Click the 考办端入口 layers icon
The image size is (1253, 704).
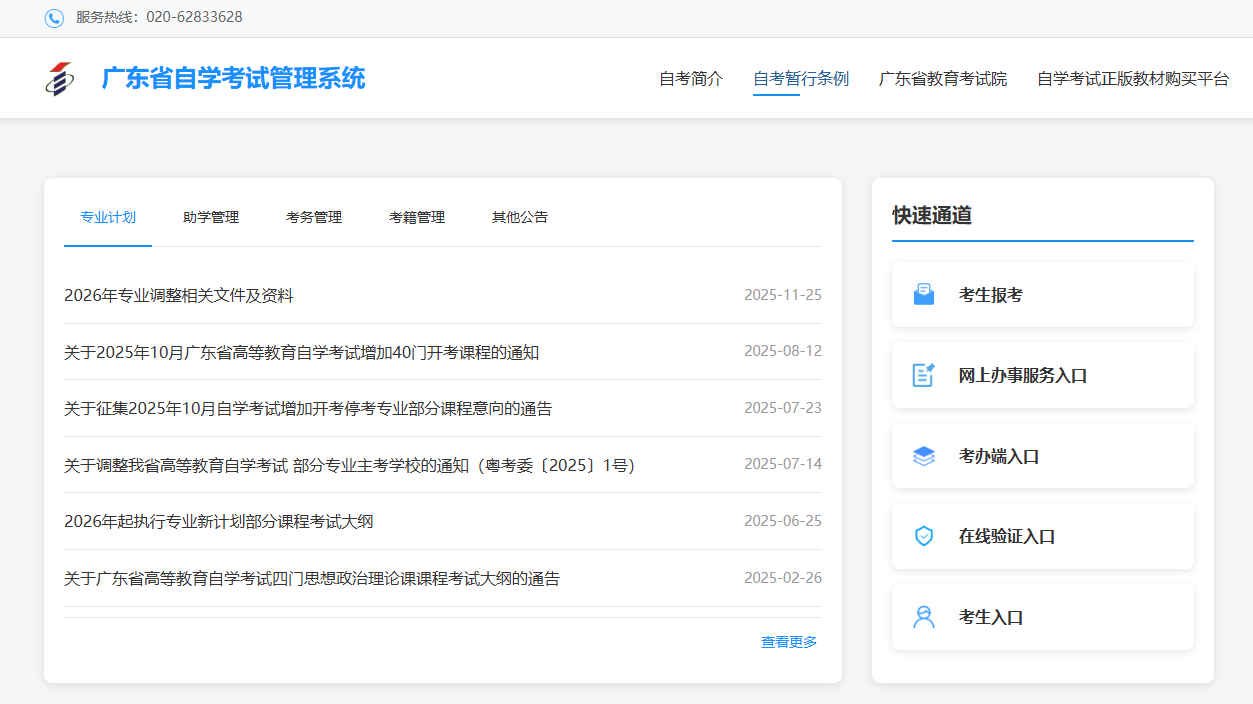[924, 456]
